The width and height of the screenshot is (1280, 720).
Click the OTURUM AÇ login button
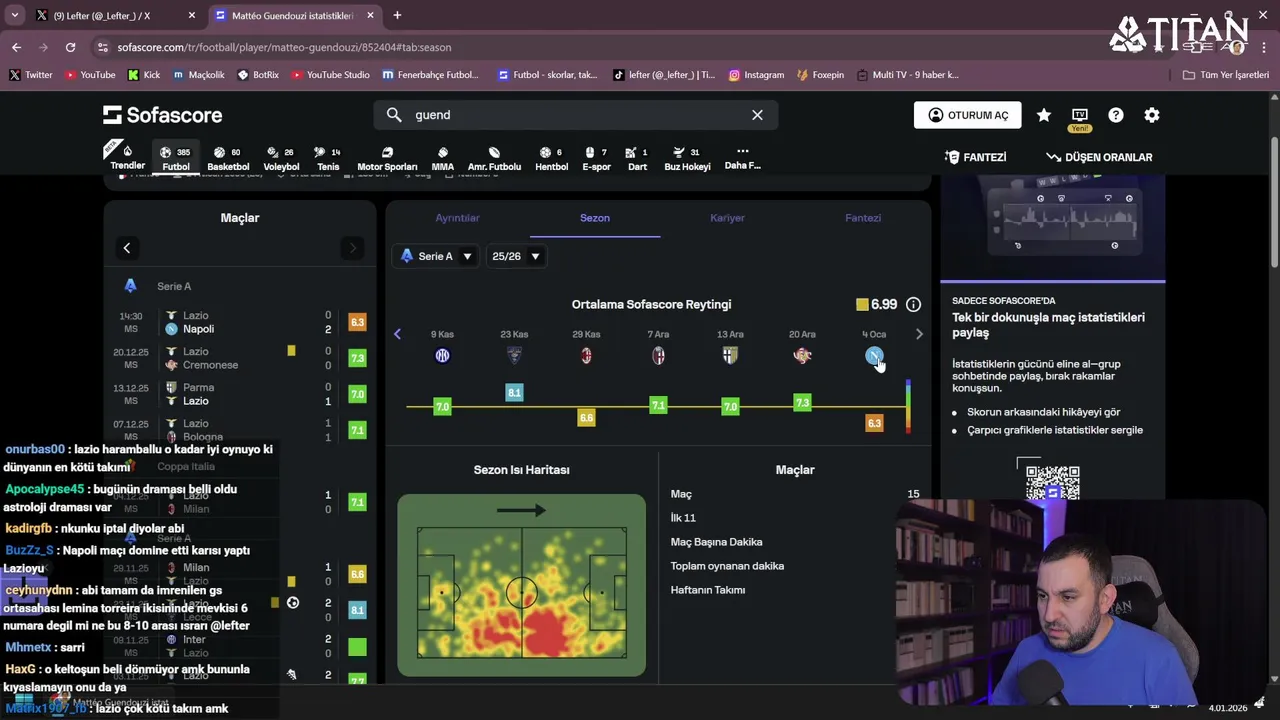click(967, 115)
